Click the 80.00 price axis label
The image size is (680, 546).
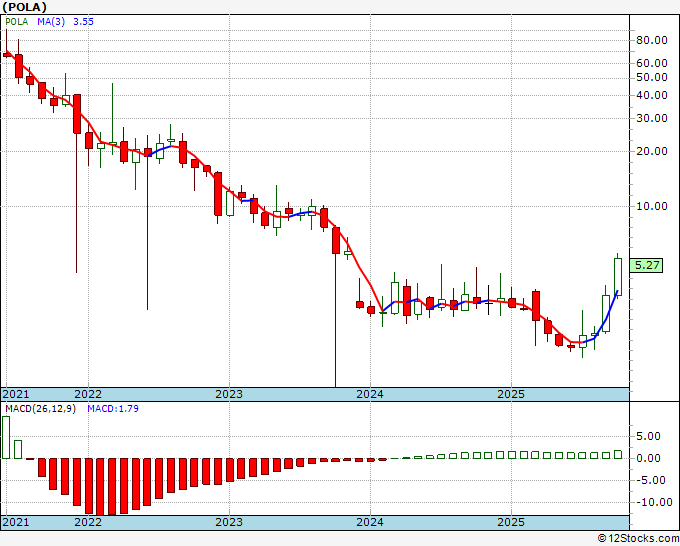point(652,40)
